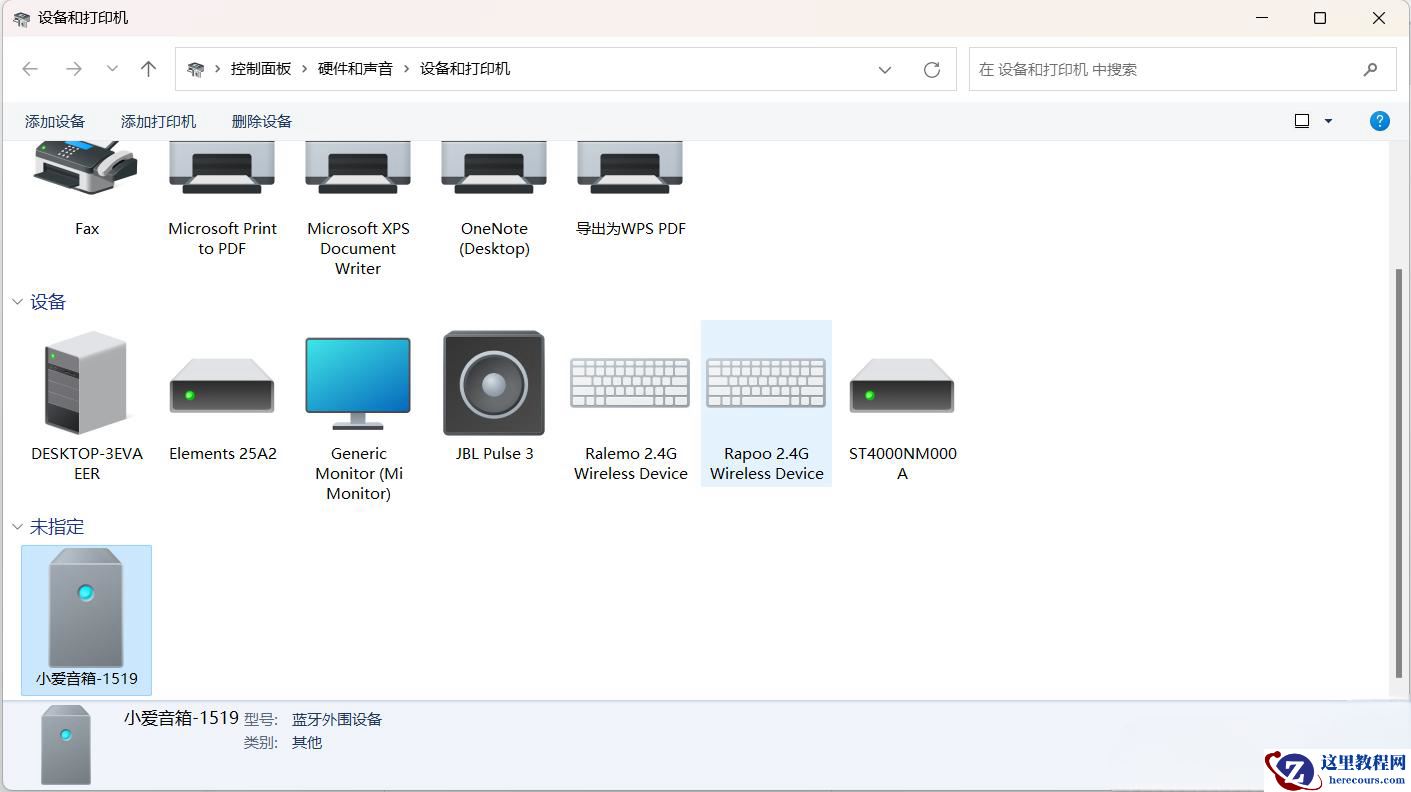Click 添加设备 to add a device
1411x792 pixels.
click(x=54, y=121)
